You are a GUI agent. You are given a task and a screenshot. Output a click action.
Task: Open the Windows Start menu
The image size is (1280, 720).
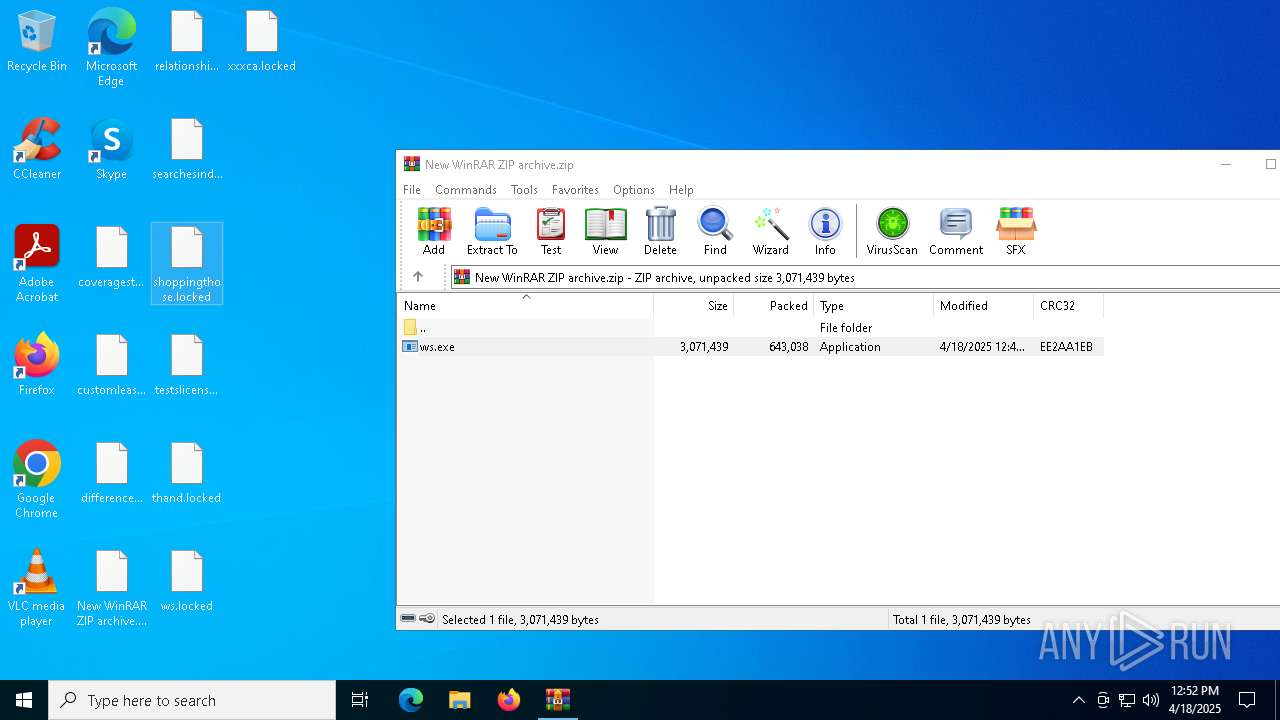click(x=24, y=700)
